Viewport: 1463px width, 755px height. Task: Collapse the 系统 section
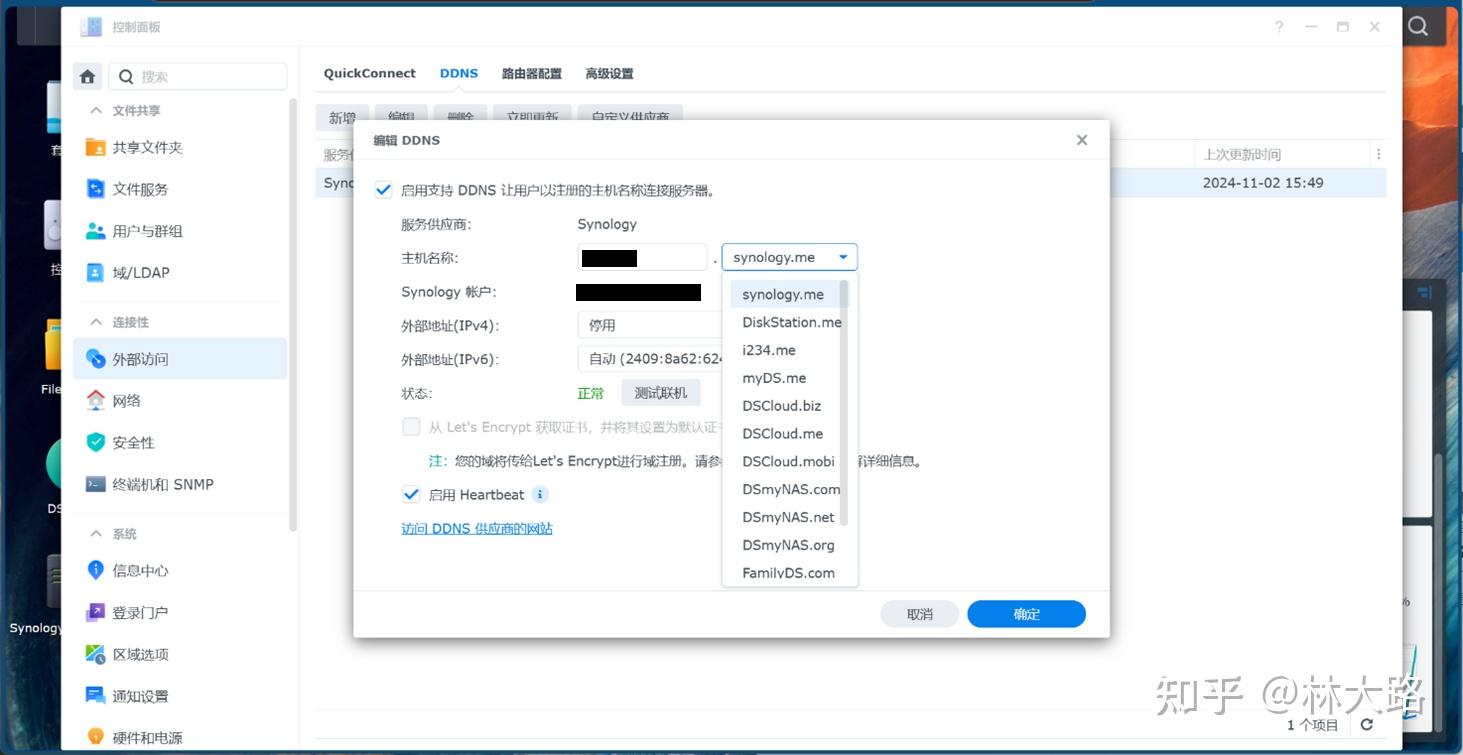[x=96, y=534]
